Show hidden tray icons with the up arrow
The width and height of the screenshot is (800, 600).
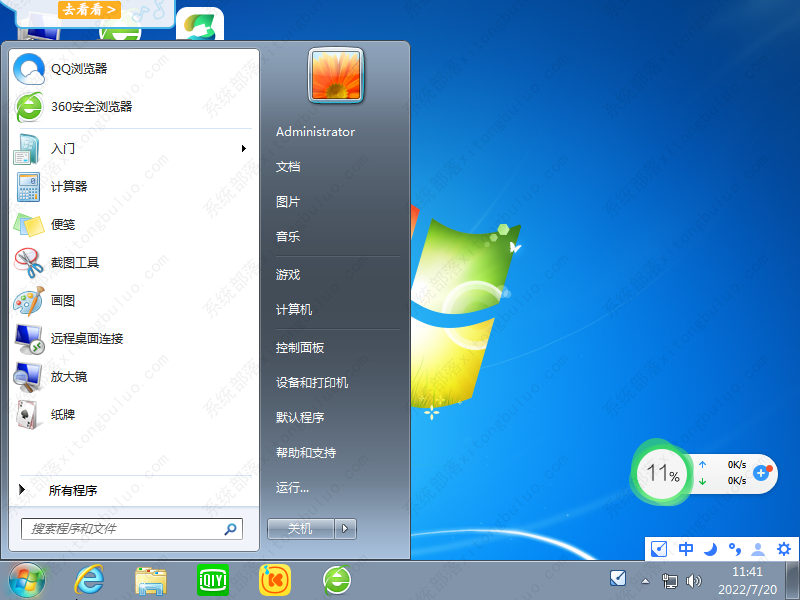645,580
